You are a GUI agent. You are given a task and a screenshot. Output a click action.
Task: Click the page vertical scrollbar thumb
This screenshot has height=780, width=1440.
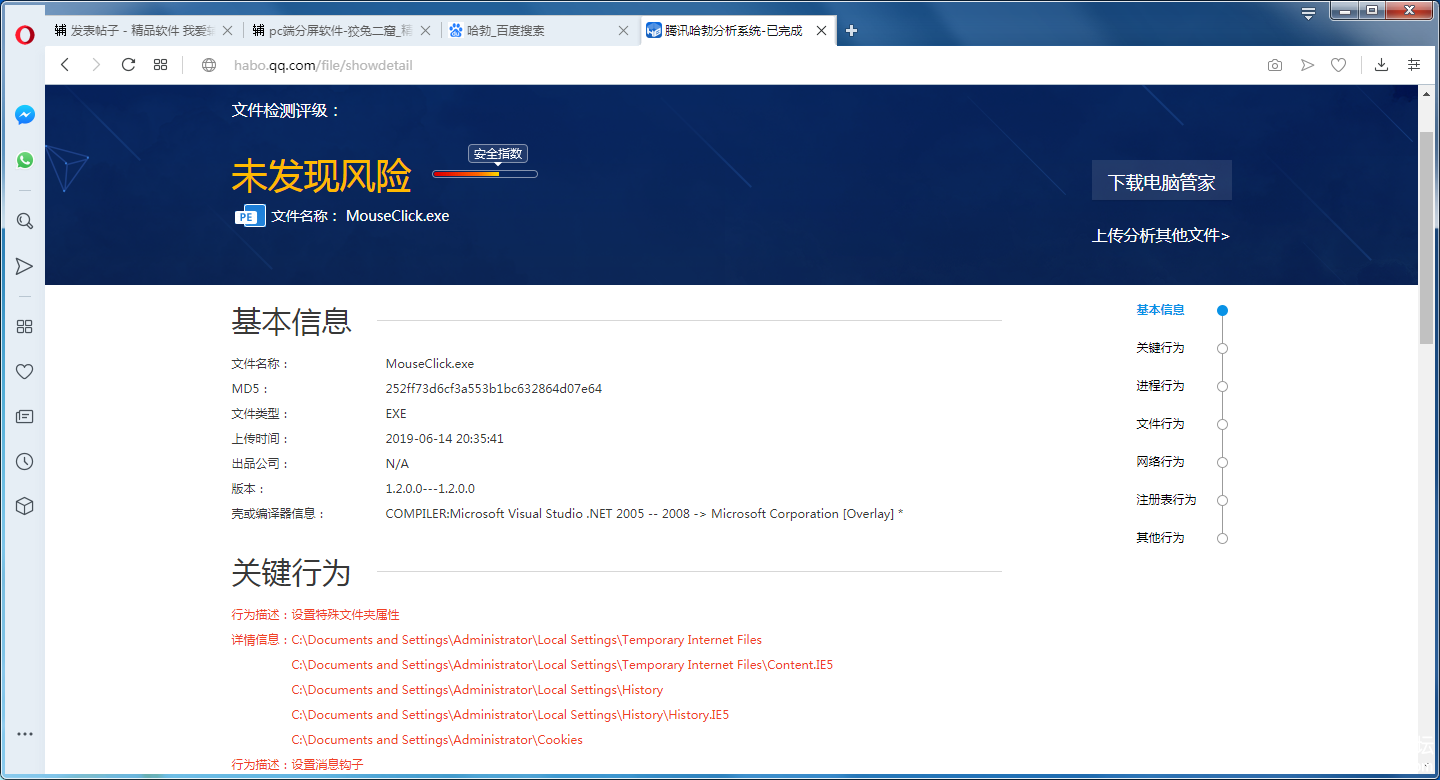pos(1427,237)
